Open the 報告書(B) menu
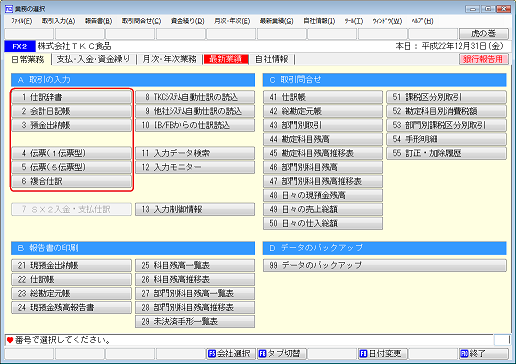Image resolution: width=516 pixels, height=364 pixels. 98,21
